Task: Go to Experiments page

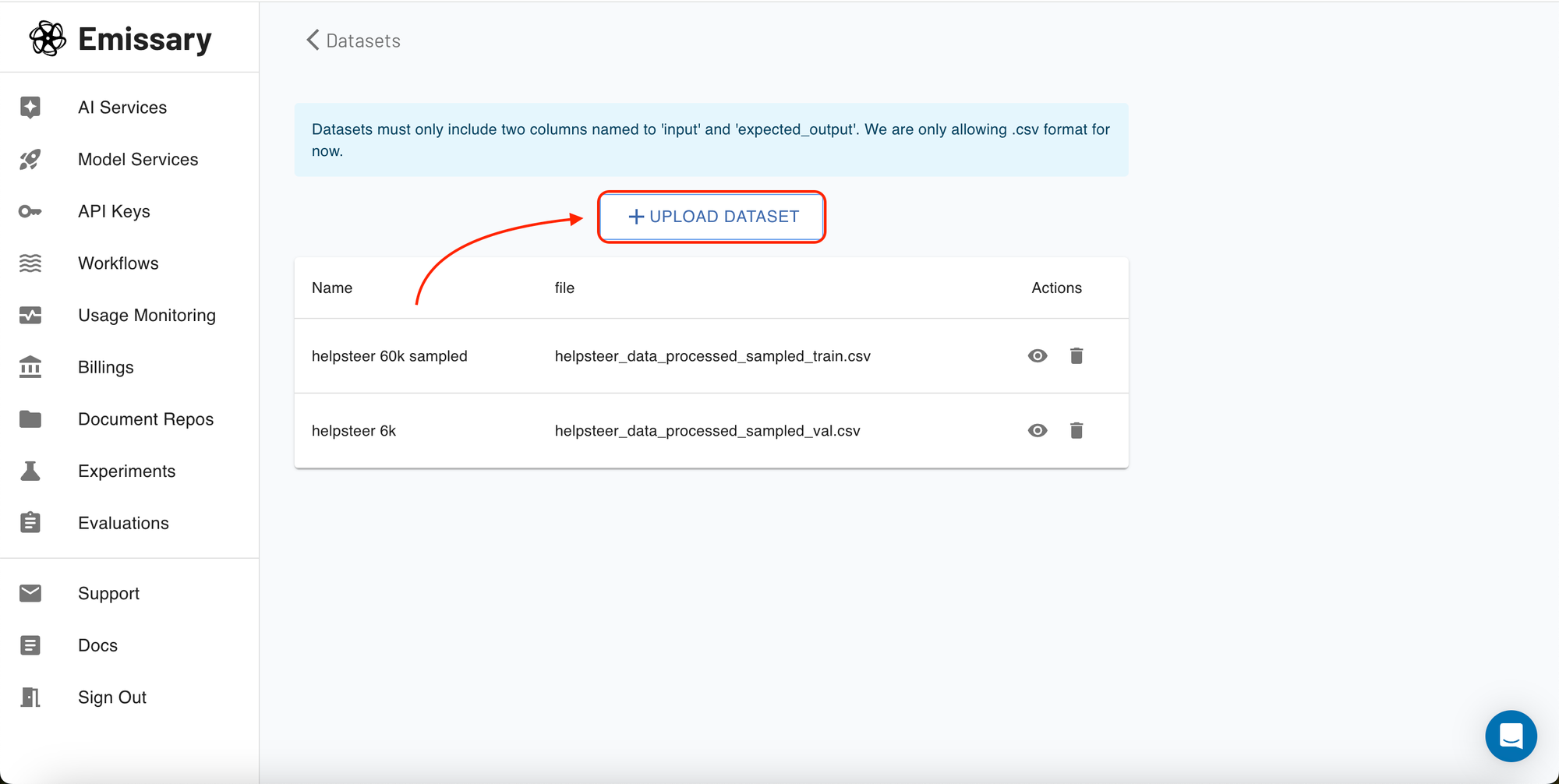Action: tap(129, 471)
